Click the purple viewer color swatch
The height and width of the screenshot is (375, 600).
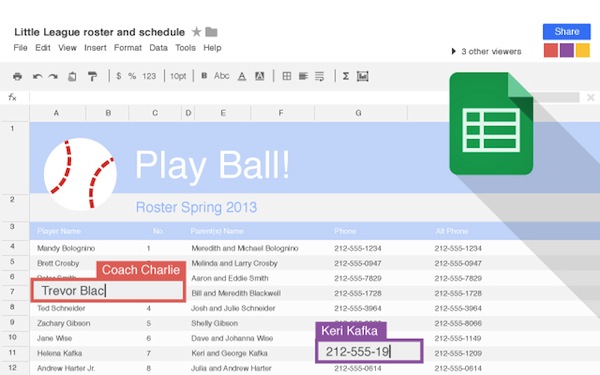[567, 51]
